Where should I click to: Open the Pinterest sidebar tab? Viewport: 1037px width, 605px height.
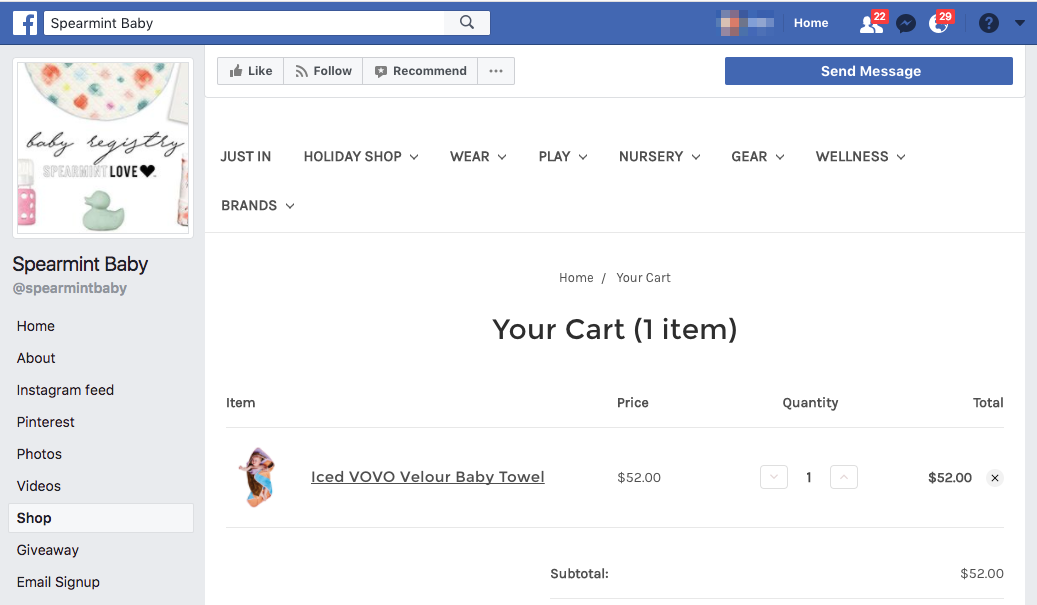pos(46,422)
